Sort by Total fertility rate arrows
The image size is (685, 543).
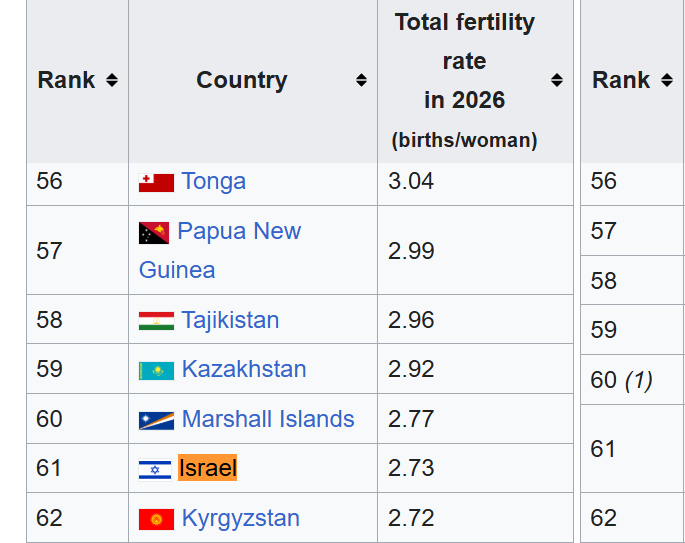pyautogui.click(x=557, y=80)
